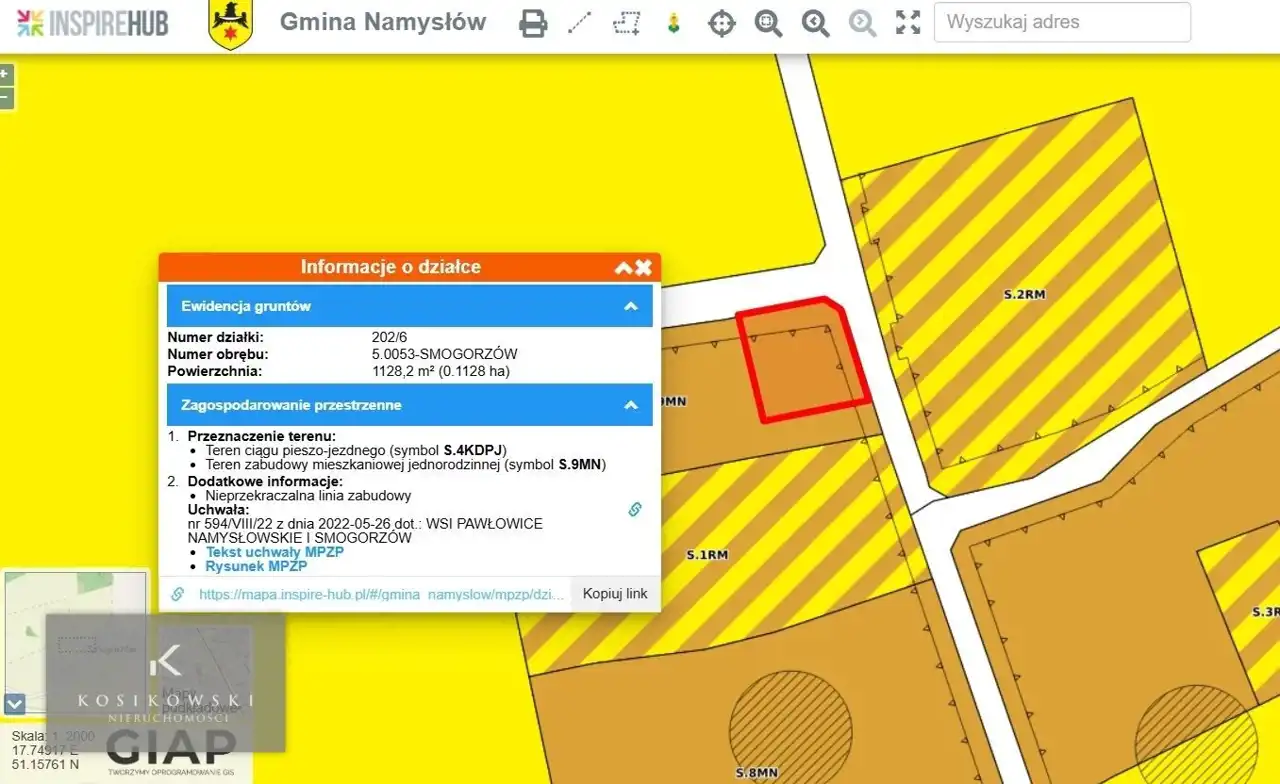
Task: Select the measure distance line tool
Action: [x=579, y=23]
